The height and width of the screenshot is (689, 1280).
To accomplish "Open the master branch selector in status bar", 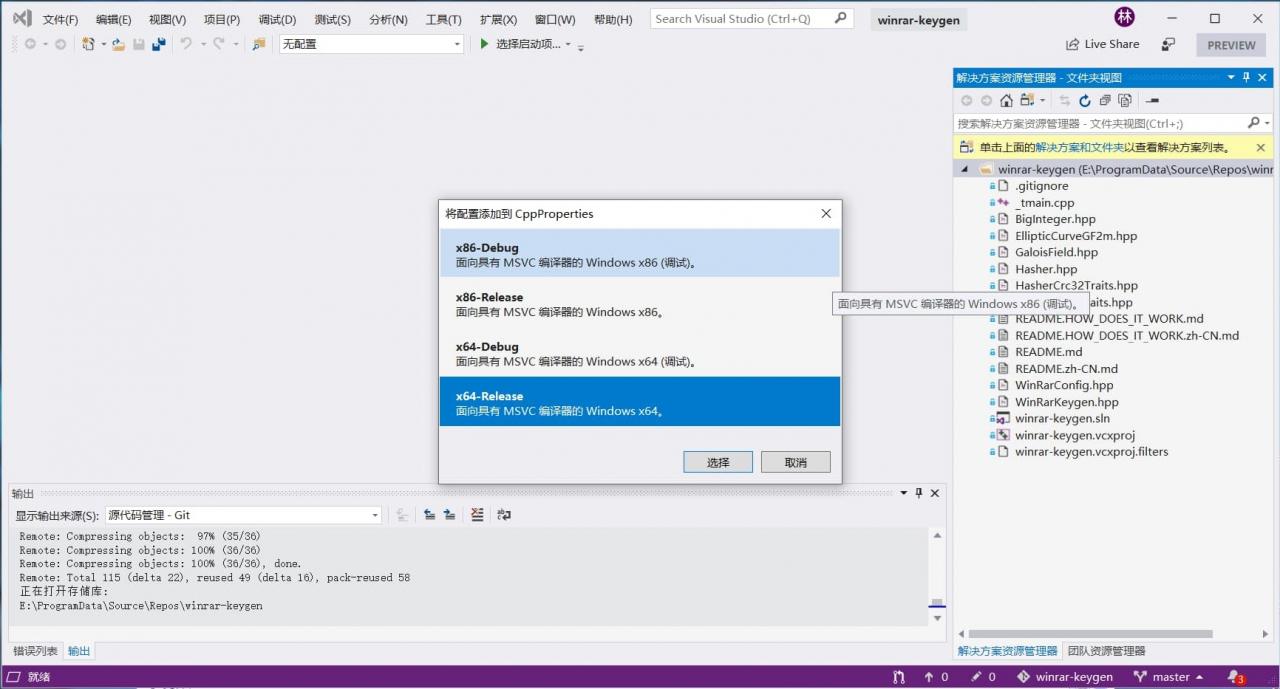I will 1167,677.
